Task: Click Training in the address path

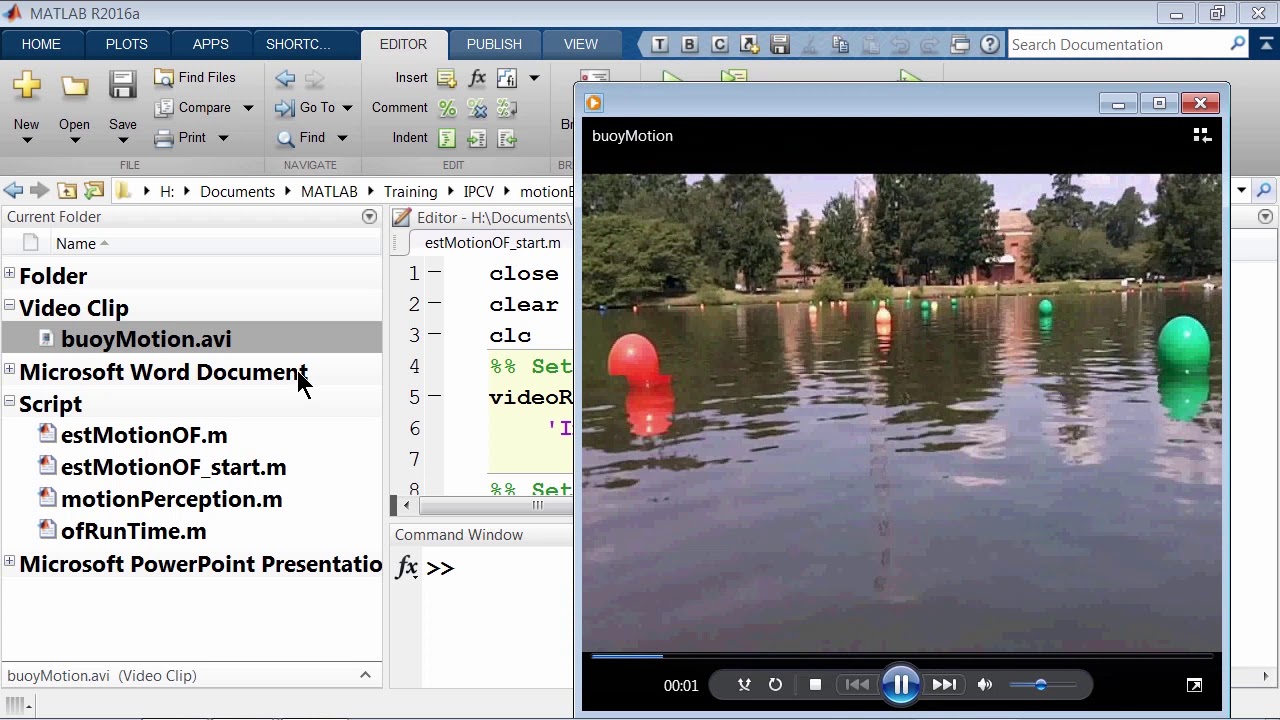Action: point(410,192)
